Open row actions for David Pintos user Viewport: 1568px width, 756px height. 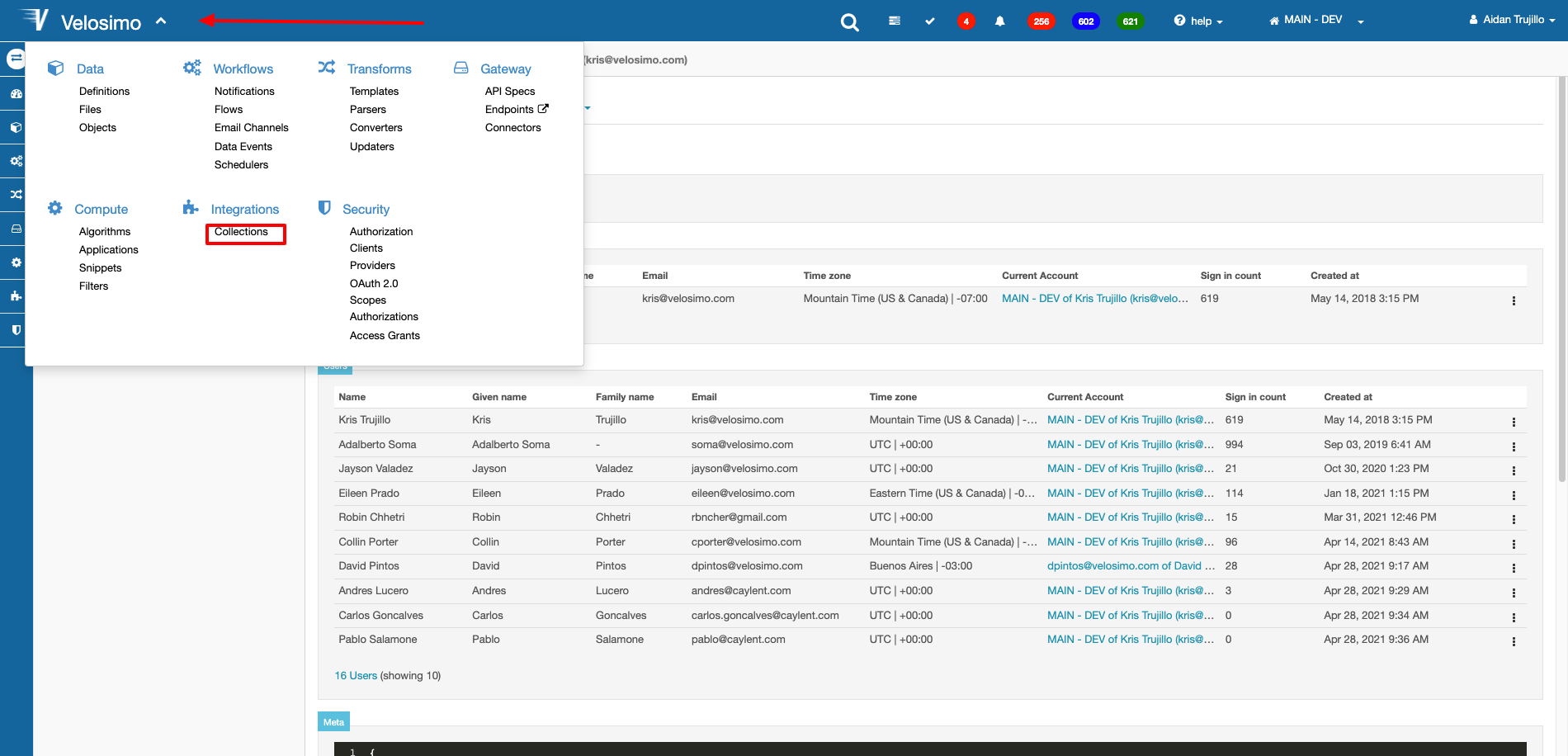point(1514,568)
